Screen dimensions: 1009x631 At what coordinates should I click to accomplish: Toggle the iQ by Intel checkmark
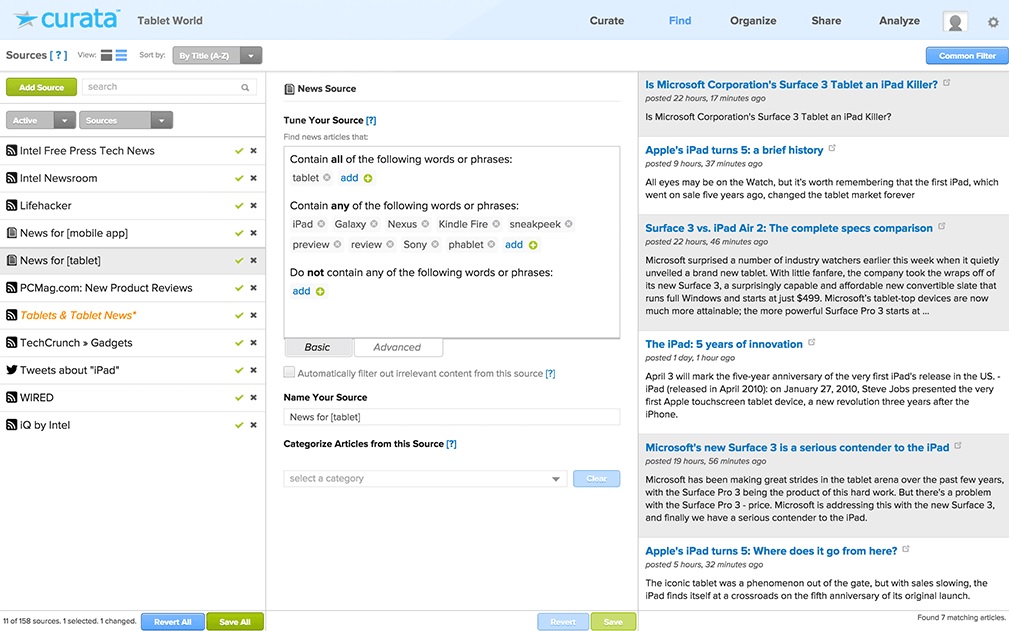click(239, 425)
